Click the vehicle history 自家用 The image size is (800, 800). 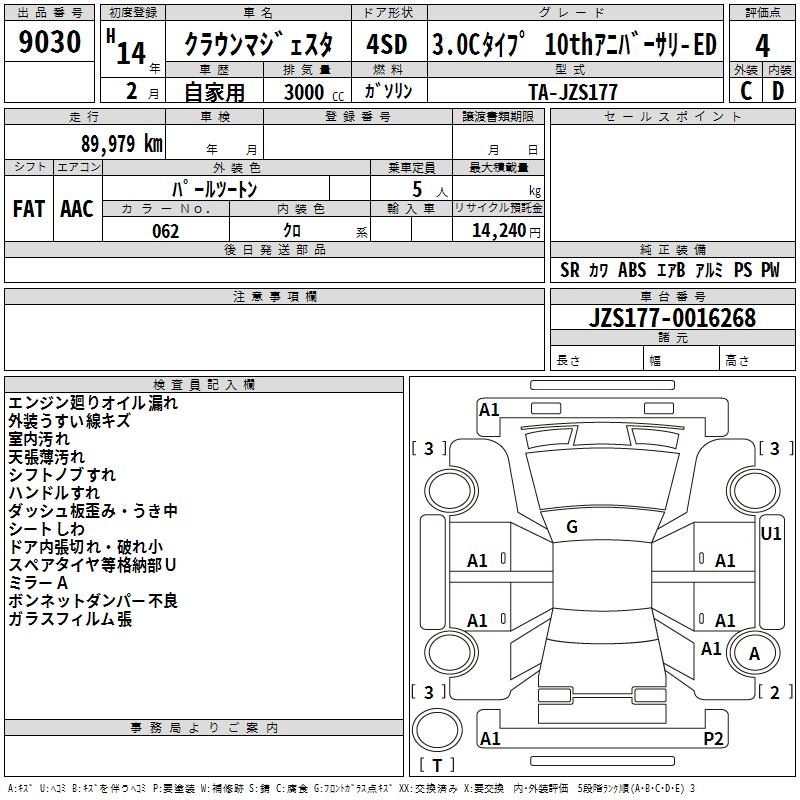[x=214, y=92]
